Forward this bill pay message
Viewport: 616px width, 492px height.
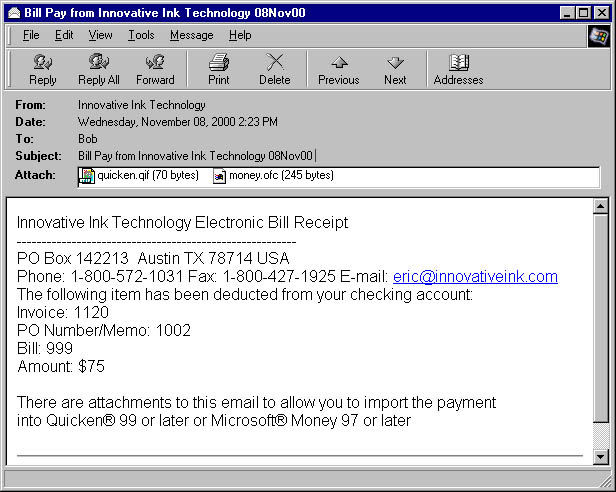[155, 69]
